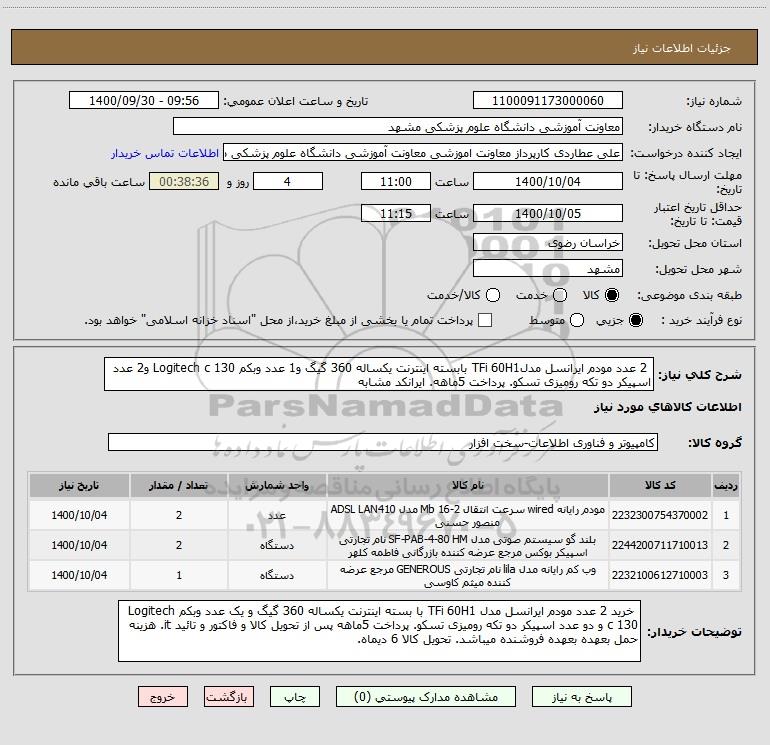Click the city field مشهد

click(x=548, y=268)
